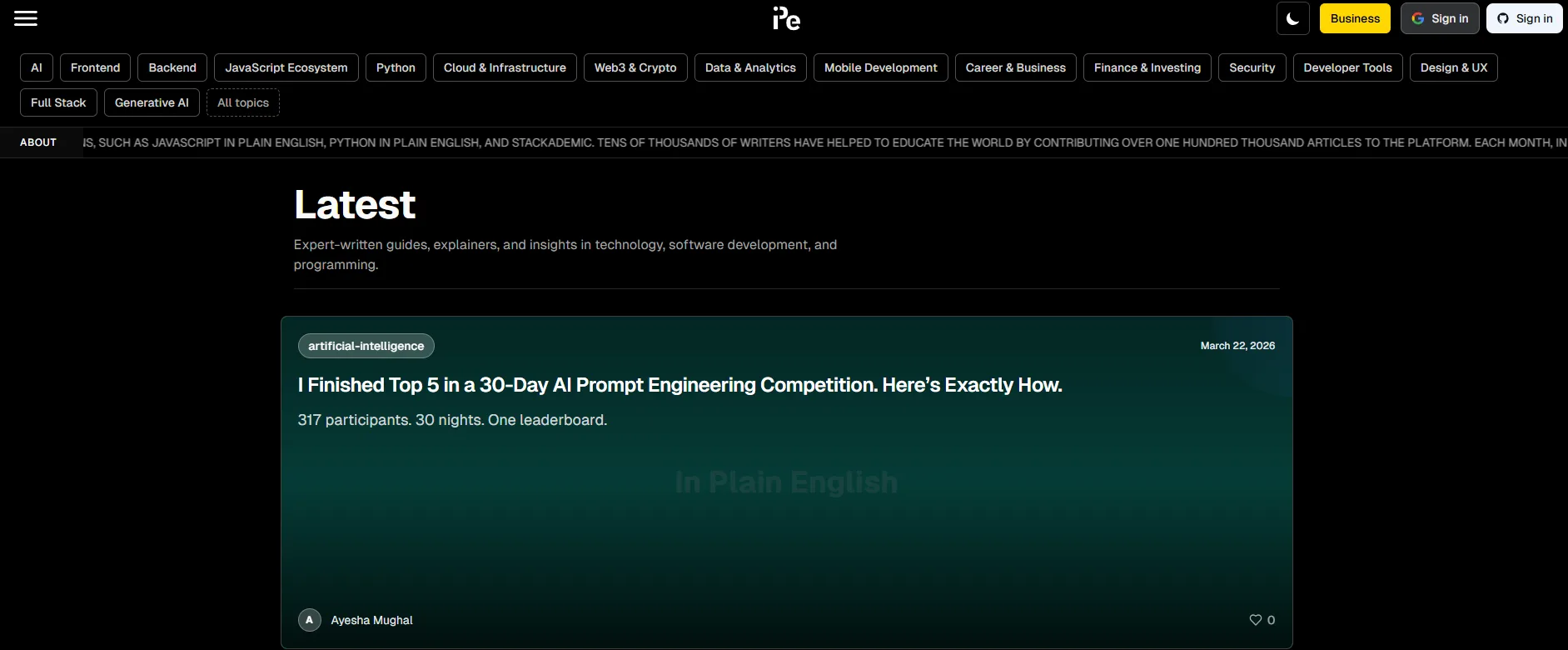Browse Cloud & Infrastructure articles
1568x650 pixels.
(x=504, y=67)
